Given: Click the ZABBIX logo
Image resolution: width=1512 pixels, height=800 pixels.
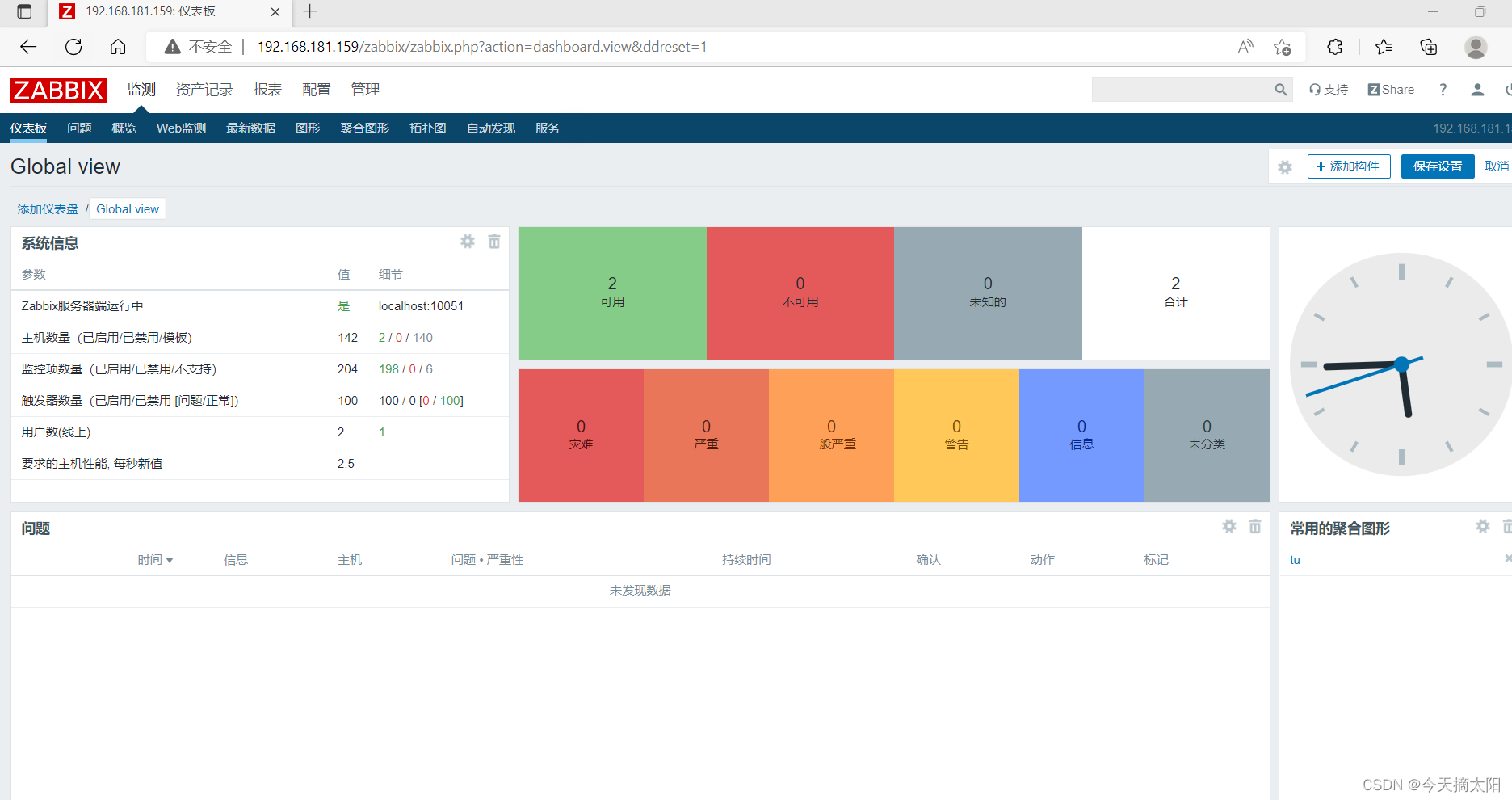Looking at the screenshot, I should (58, 90).
